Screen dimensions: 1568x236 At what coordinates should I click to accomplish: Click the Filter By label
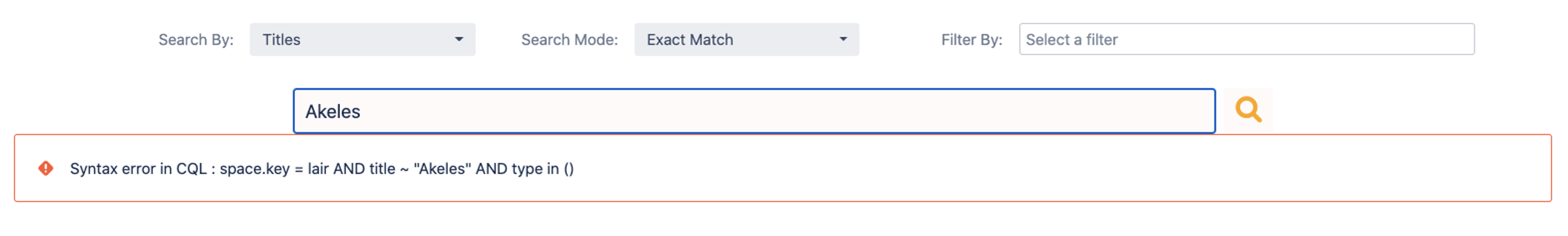tap(971, 40)
